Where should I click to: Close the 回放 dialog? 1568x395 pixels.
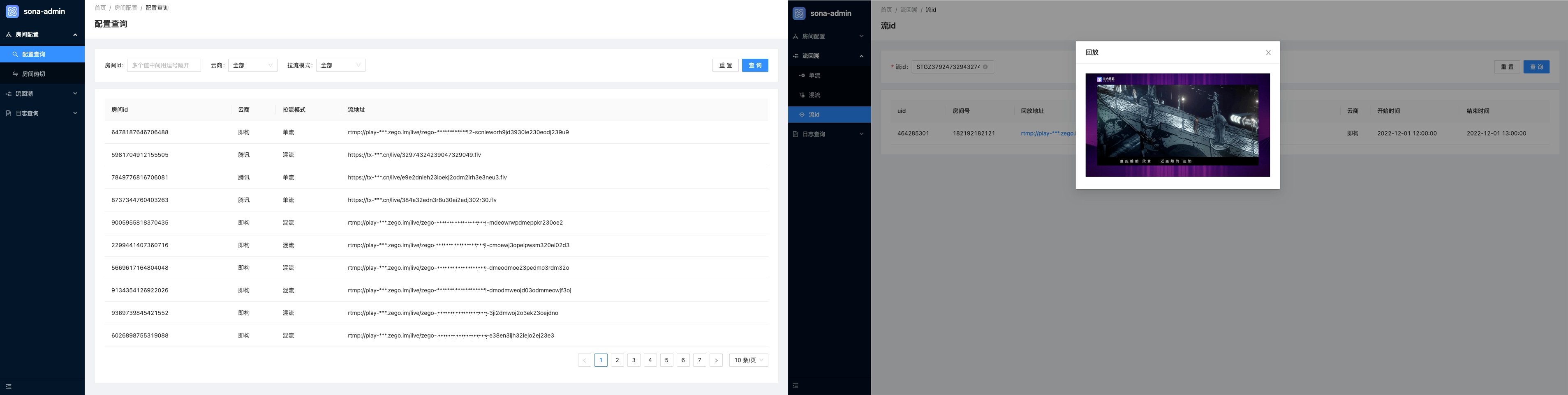pos(1269,53)
